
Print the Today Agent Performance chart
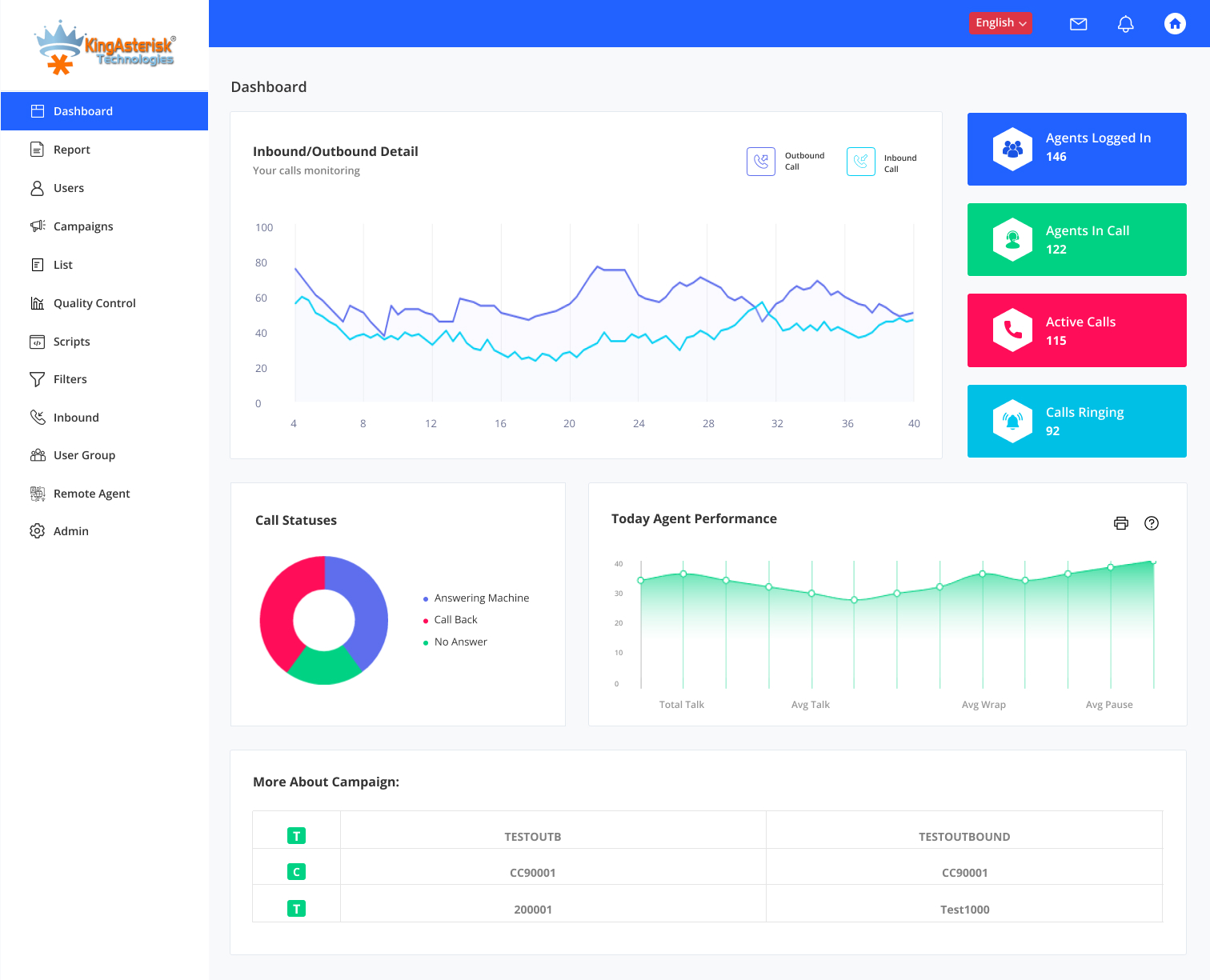[x=1120, y=523]
